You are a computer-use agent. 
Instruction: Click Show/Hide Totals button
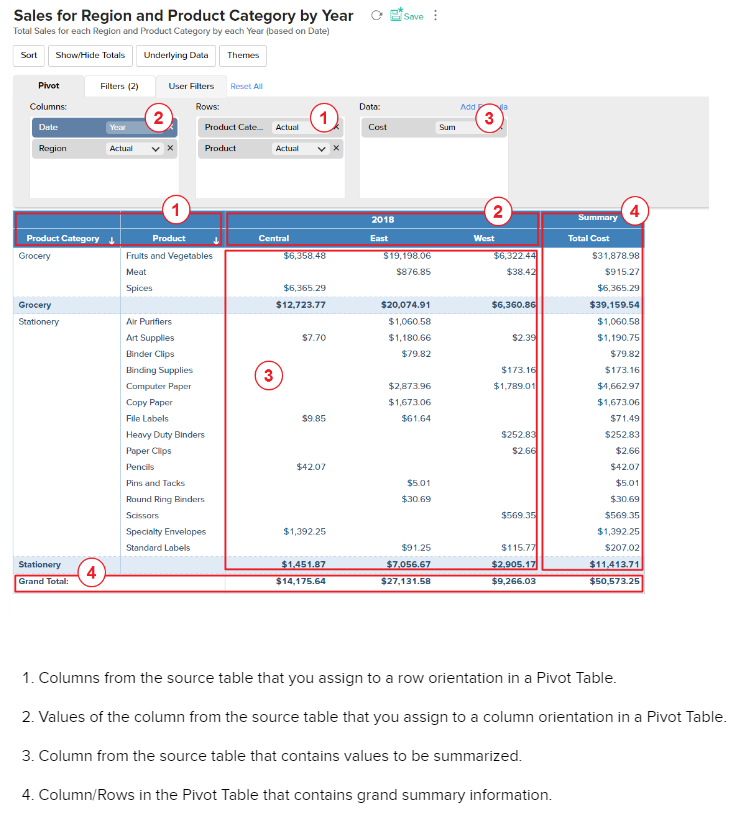click(90, 55)
